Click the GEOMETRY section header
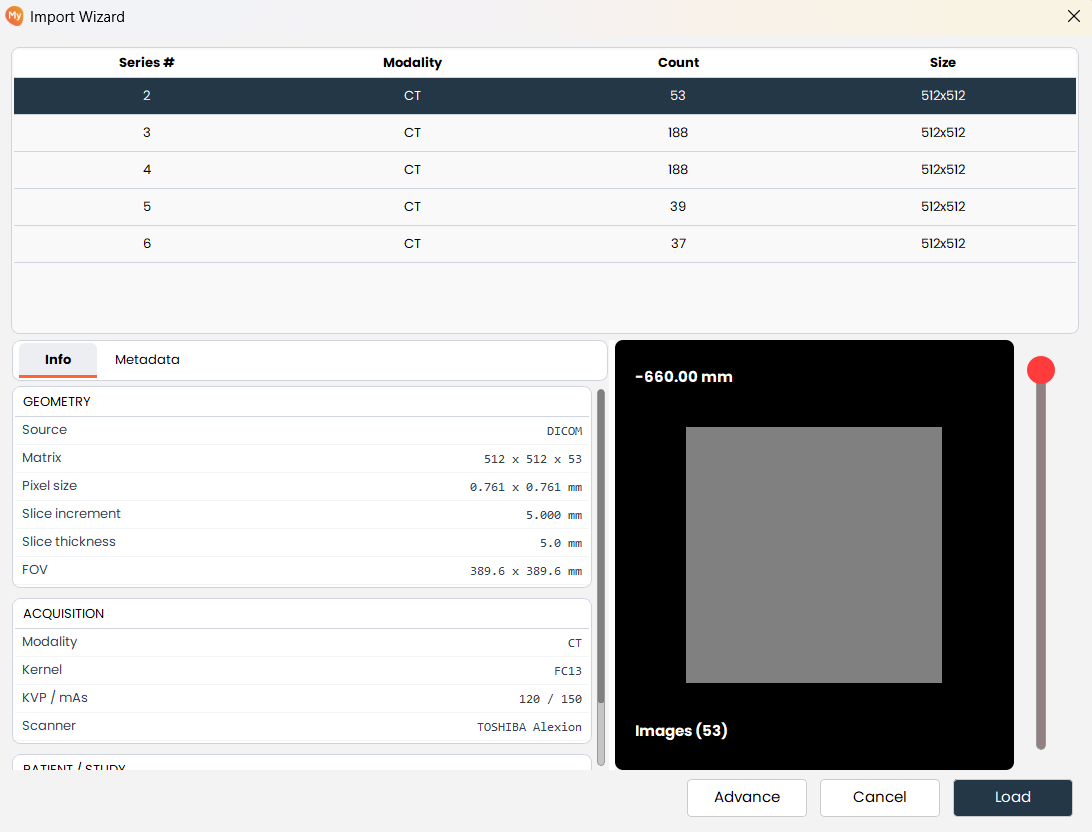Viewport: 1092px width, 832px height. pyautogui.click(x=302, y=402)
